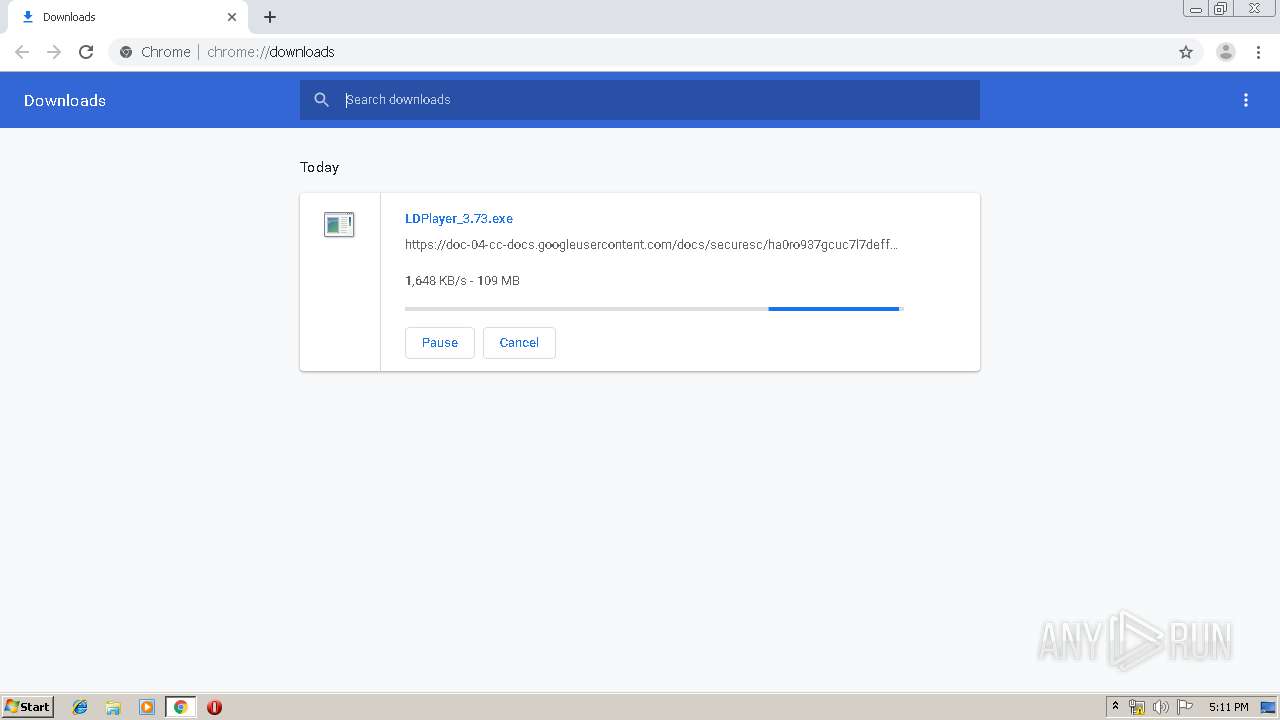1280x720 pixels.
Task: Show hidden system tray icons
Action: click(x=1116, y=707)
